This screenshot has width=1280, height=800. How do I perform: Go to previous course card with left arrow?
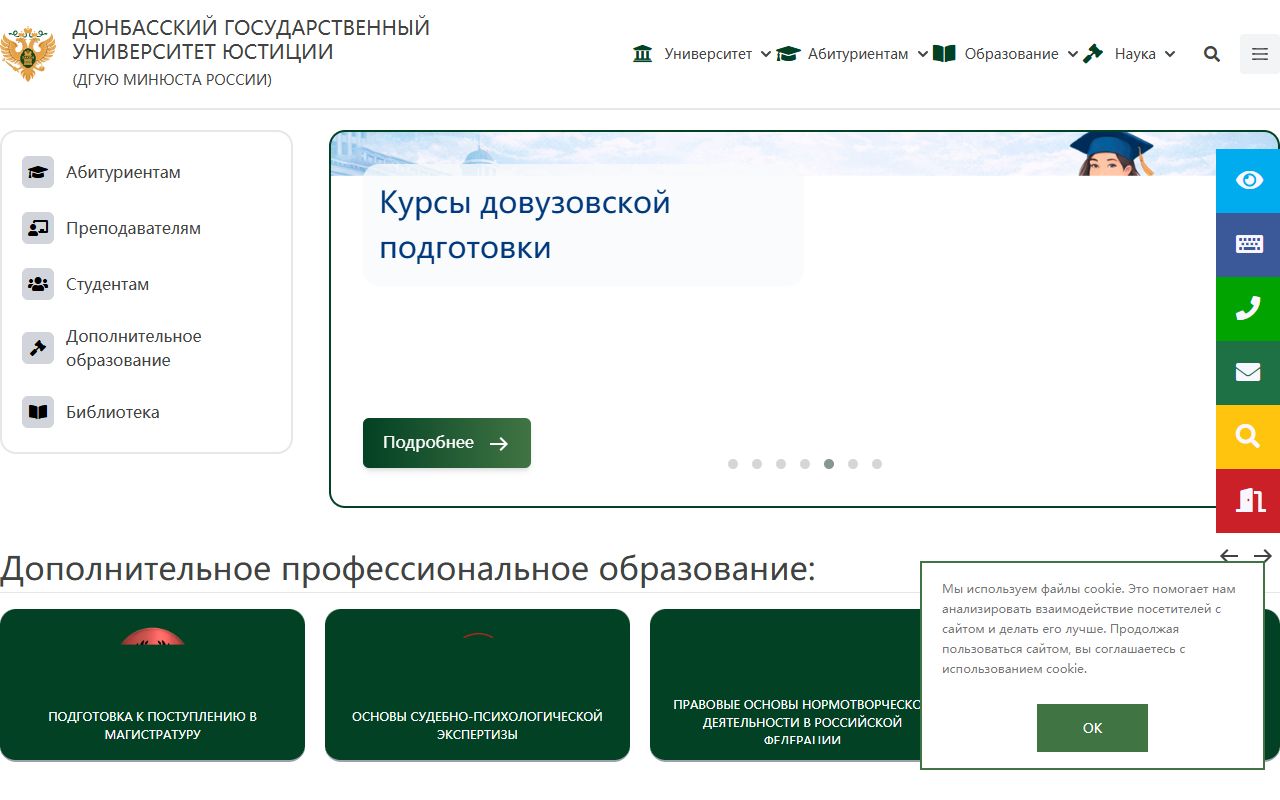1229,556
